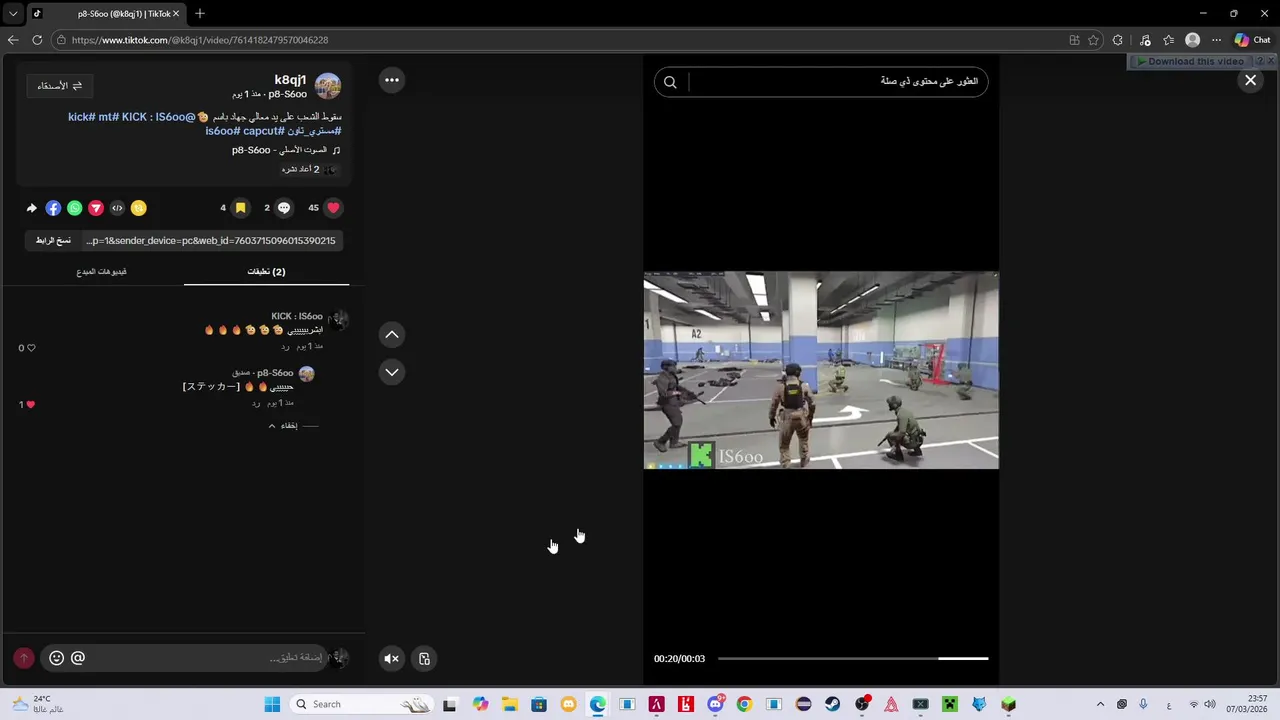Image resolution: width=1280 pixels, height=720 pixels.
Task: Toggle the auto-scroll icon next to mute
Action: pos(424,658)
